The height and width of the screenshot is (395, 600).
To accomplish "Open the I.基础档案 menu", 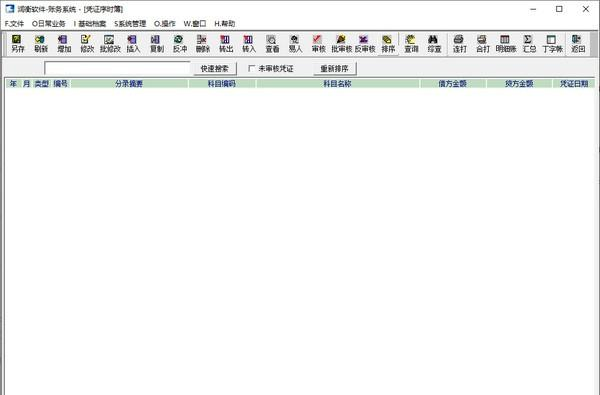I will point(90,24).
